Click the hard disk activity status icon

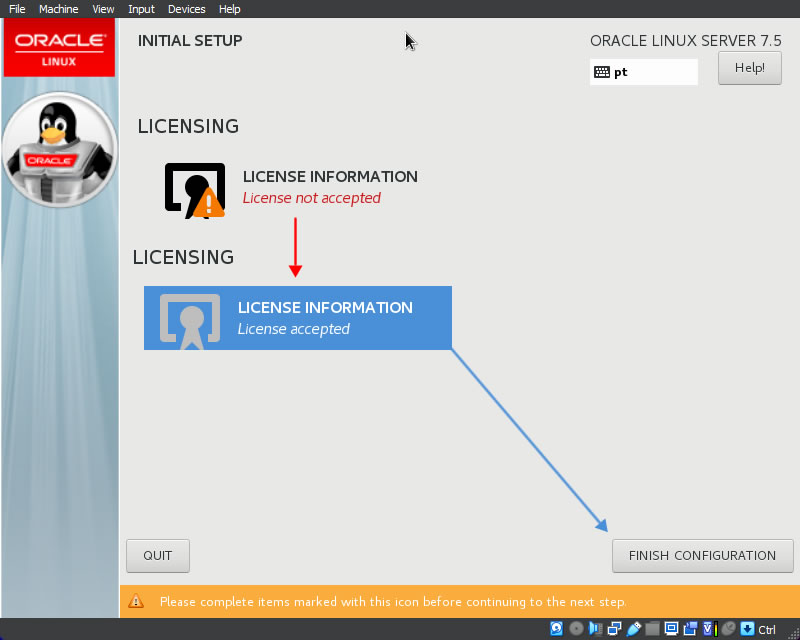[557, 629]
